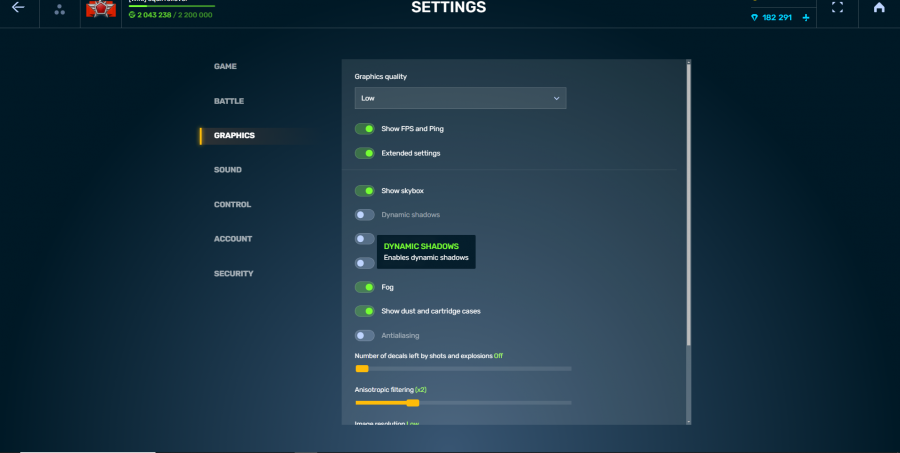Open the Security settings tab
900x453 pixels.
pos(233,273)
